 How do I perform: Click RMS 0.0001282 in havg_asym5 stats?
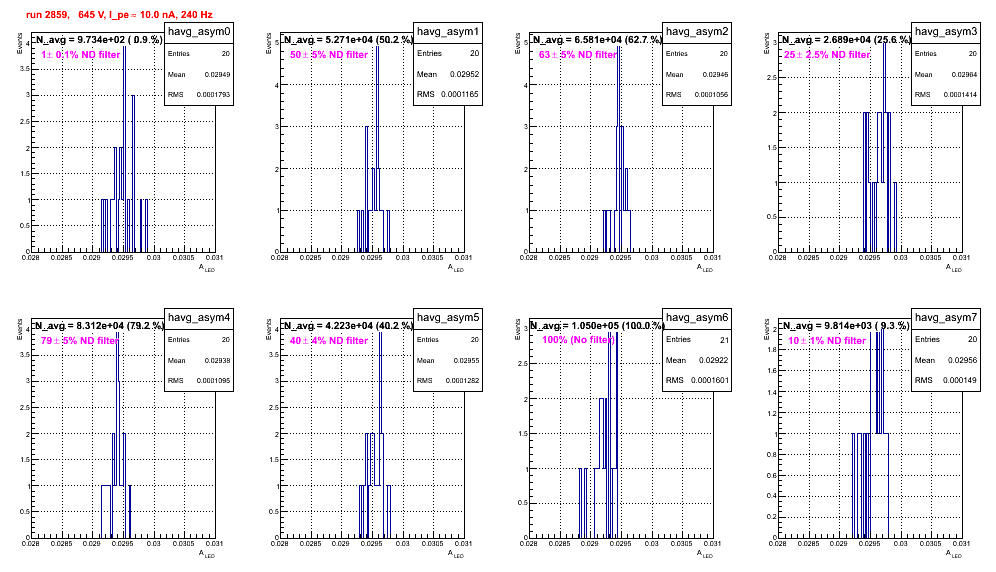click(448, 381)
